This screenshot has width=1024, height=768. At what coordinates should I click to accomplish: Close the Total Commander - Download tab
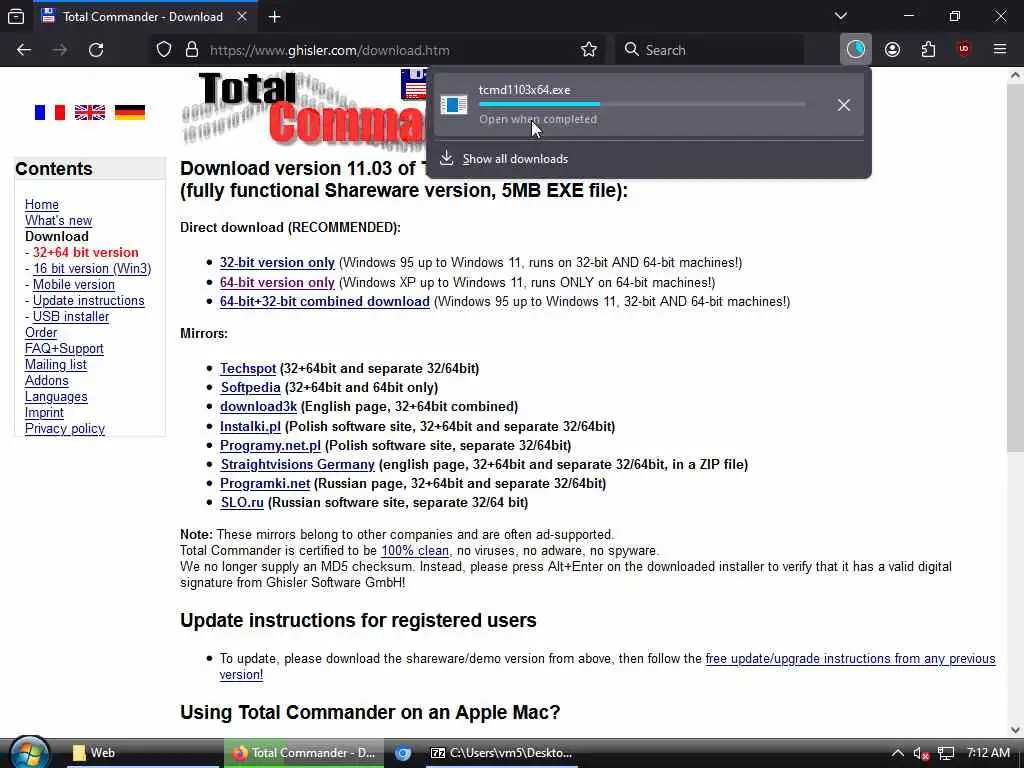[242, 17]
